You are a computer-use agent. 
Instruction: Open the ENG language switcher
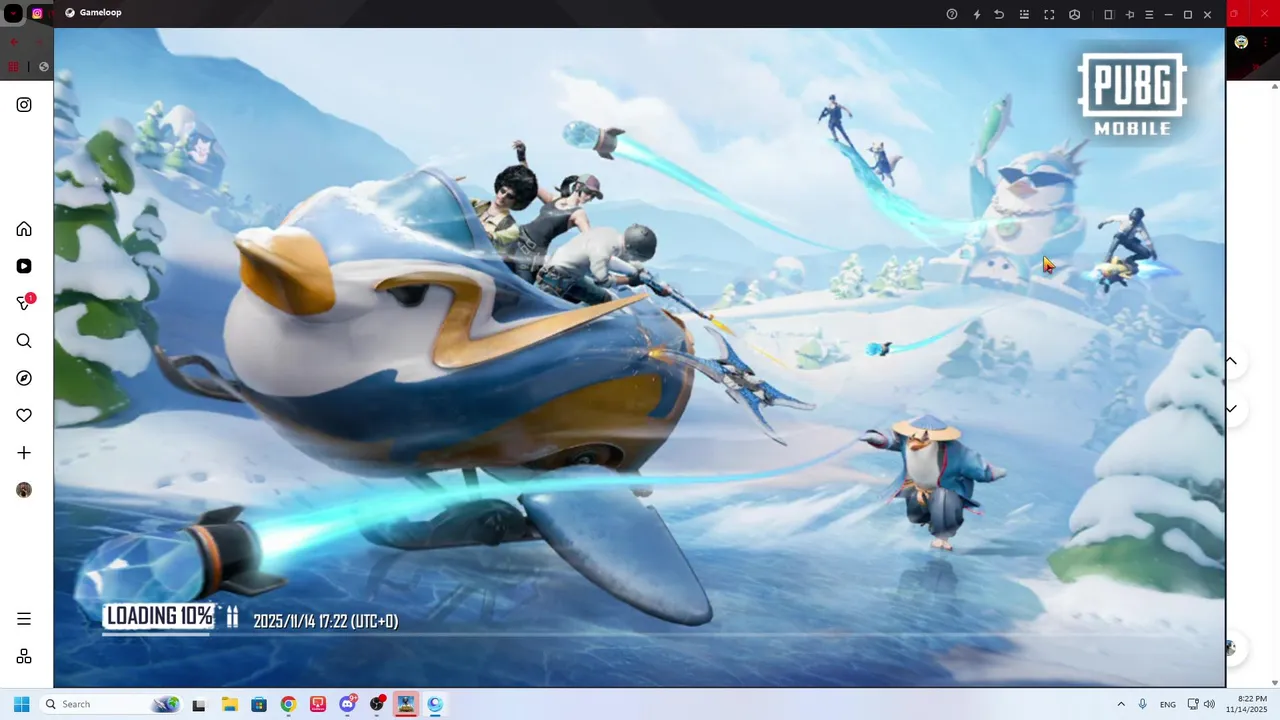coord(1168,705)
